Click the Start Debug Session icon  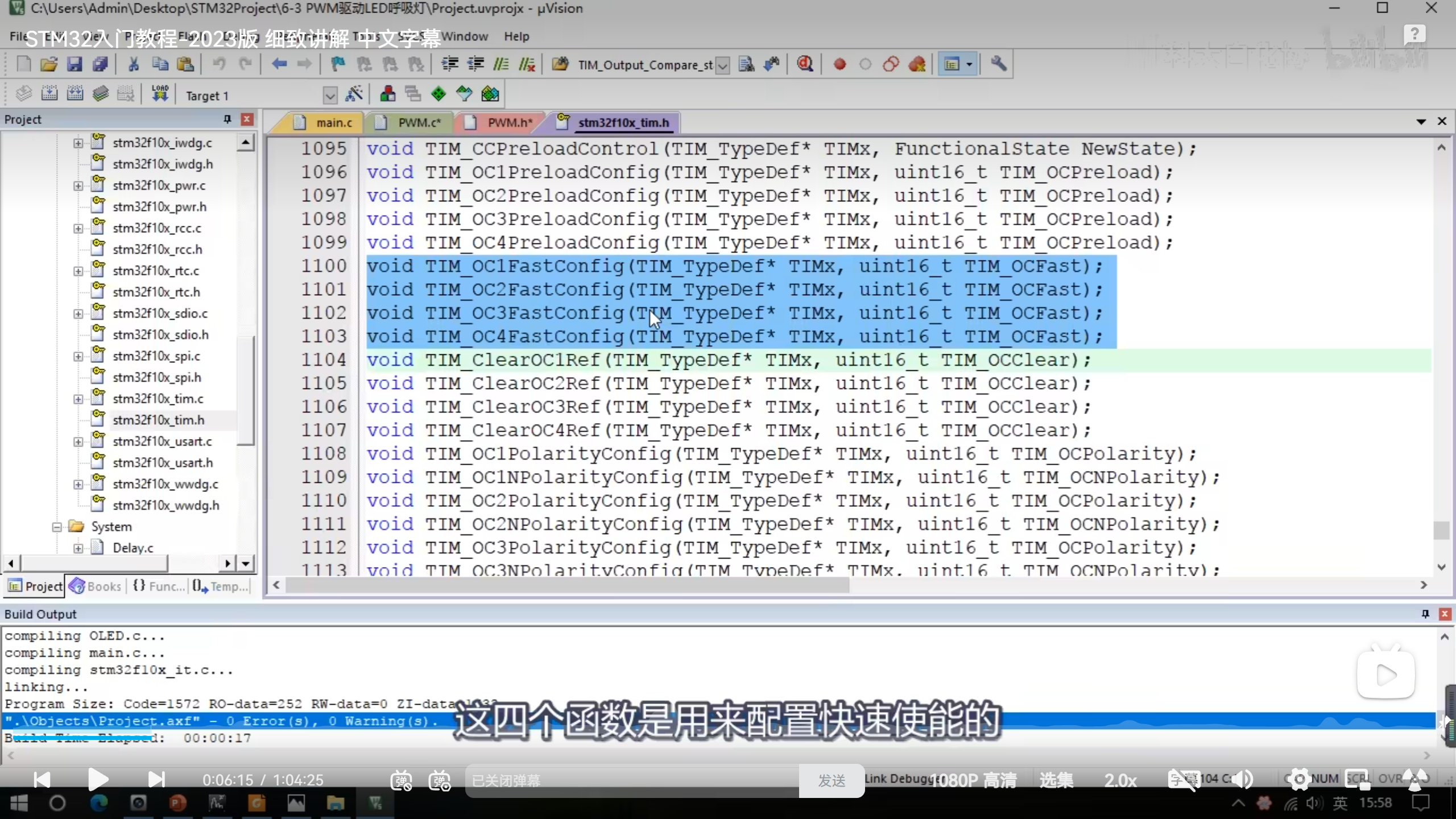804,64
